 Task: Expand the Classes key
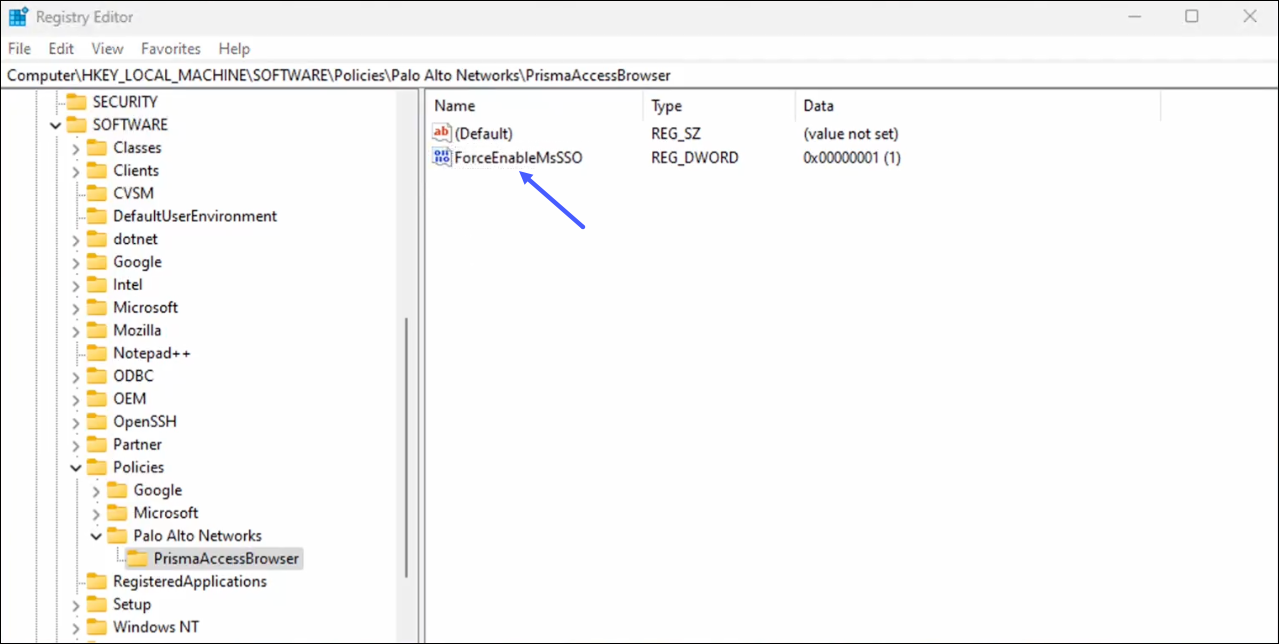click(75, 148)
